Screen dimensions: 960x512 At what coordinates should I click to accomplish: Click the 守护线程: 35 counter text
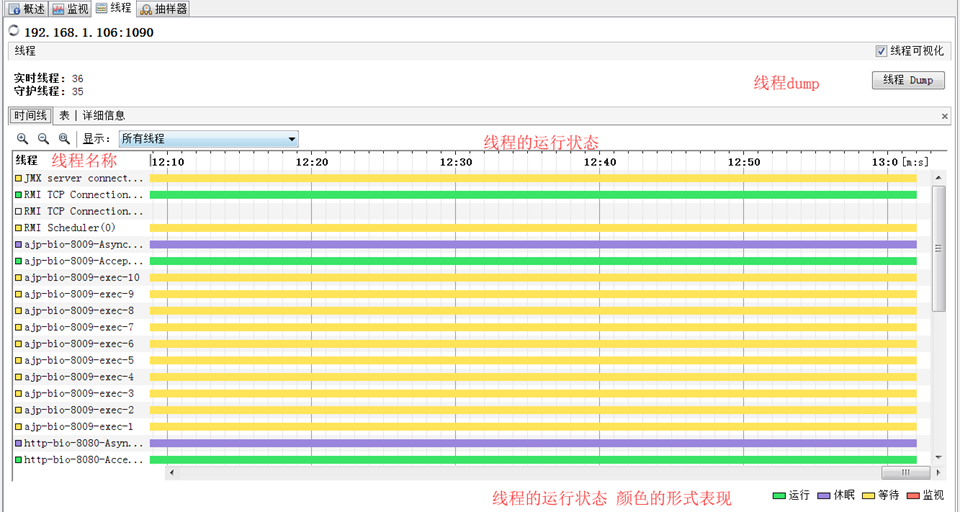coord(48,91)
